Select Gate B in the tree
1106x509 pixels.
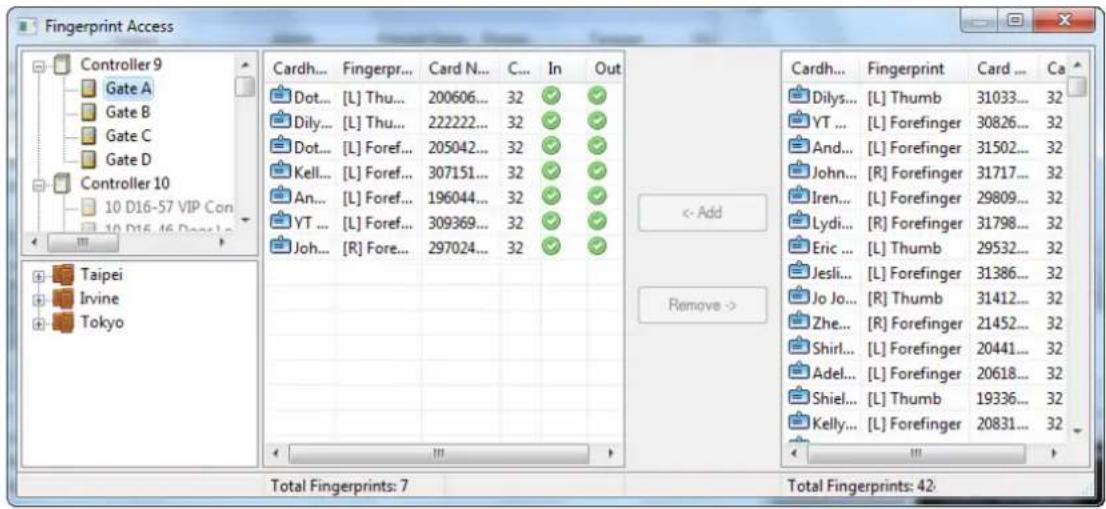pos(128,112)
